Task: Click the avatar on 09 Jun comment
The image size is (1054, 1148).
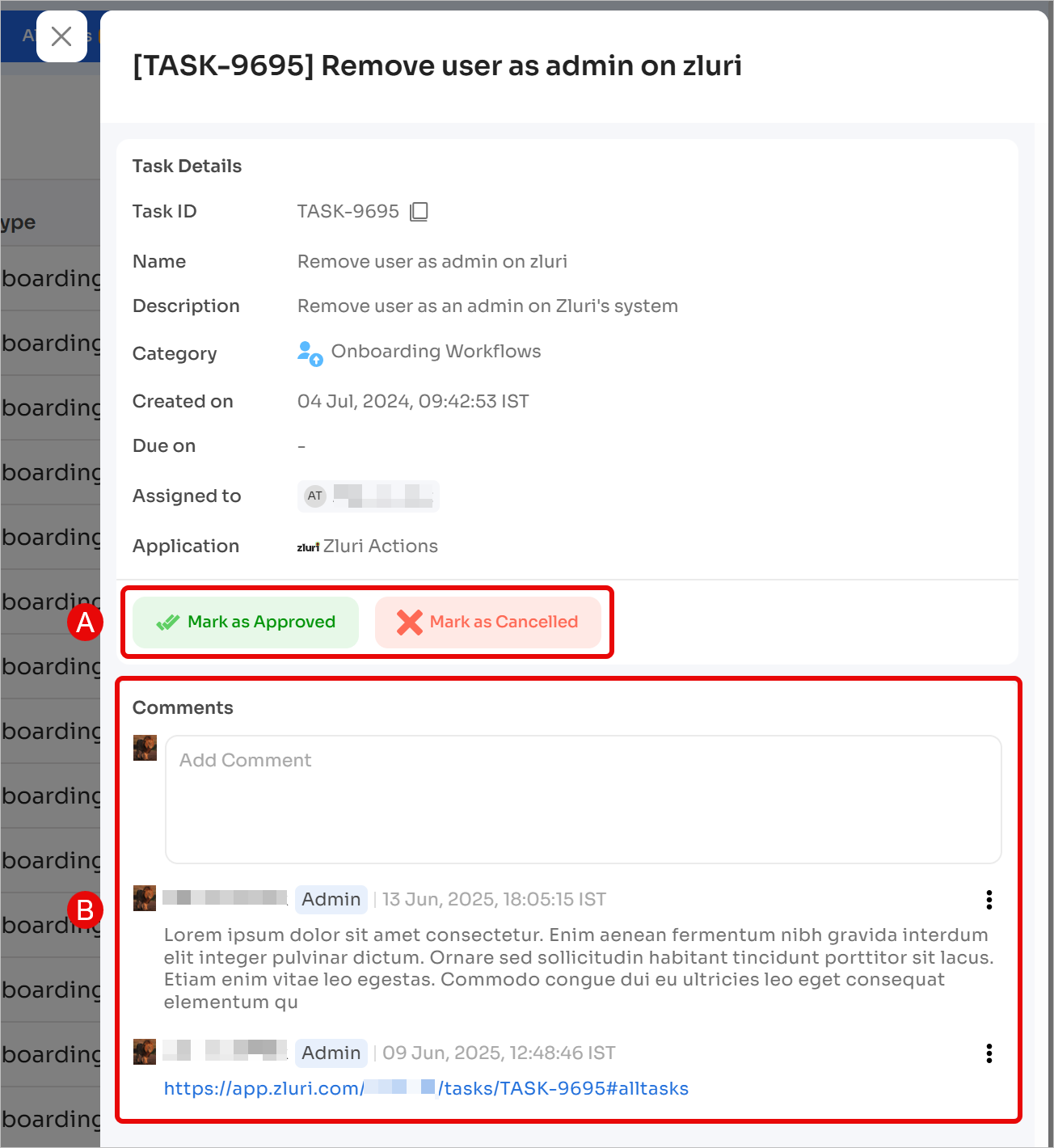Action: click(145, 1052)
